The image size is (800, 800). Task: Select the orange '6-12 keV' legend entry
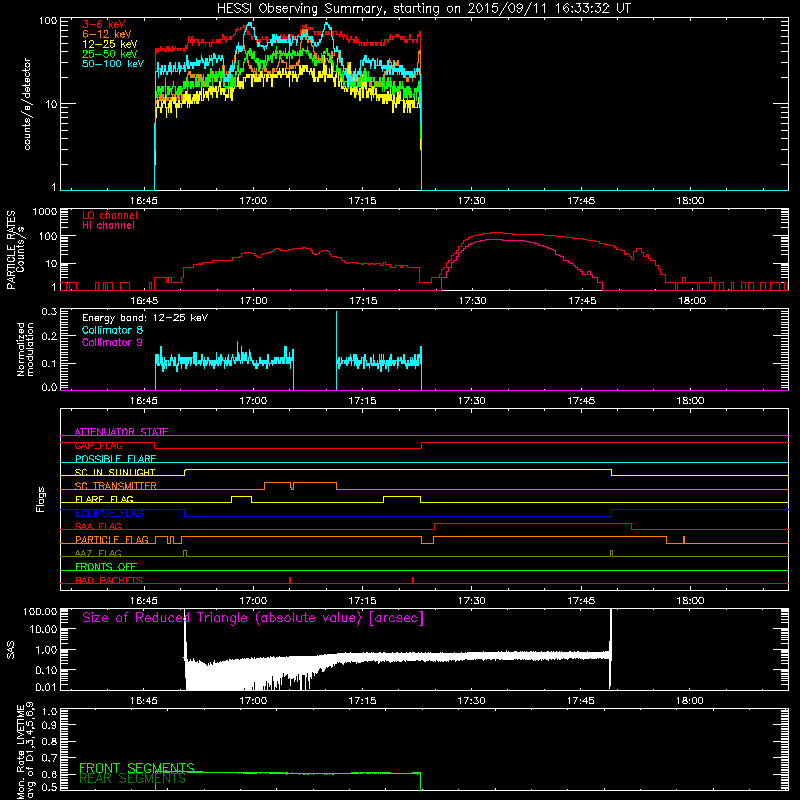click(x=107, y=34)
